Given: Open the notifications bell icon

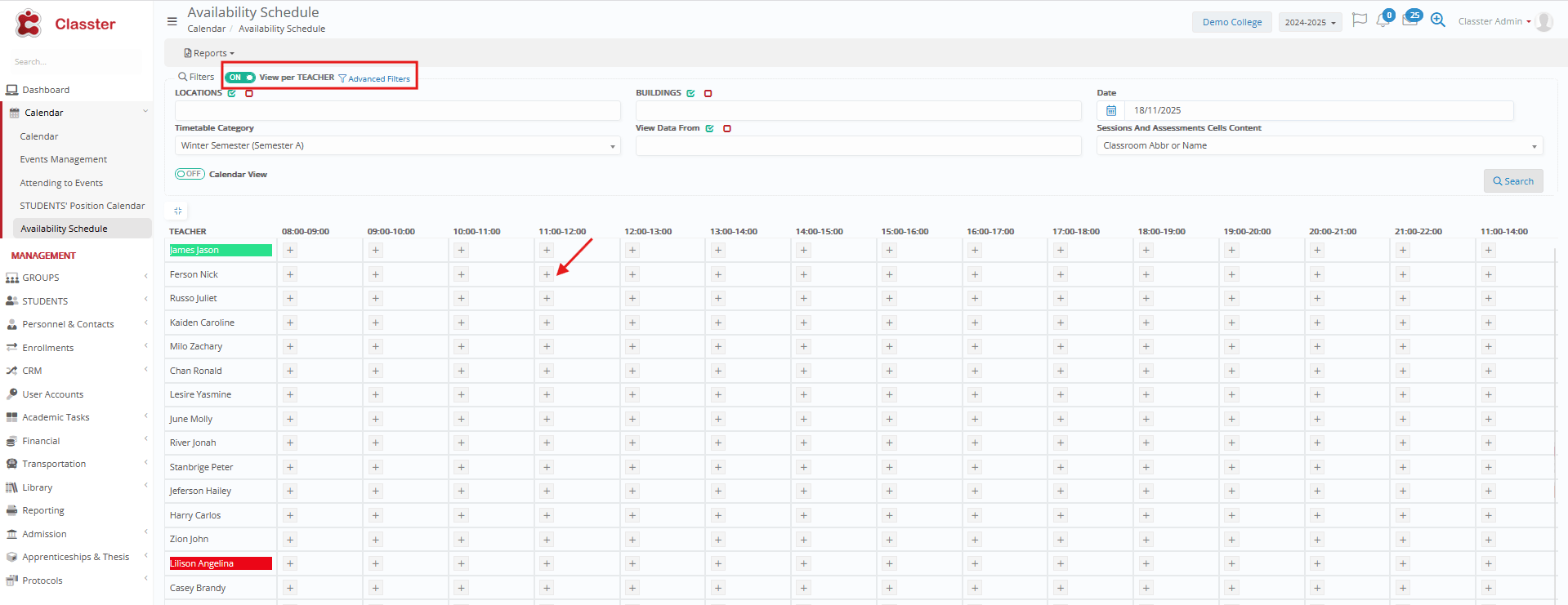Looking at the screenshot, I should 1383,21.
